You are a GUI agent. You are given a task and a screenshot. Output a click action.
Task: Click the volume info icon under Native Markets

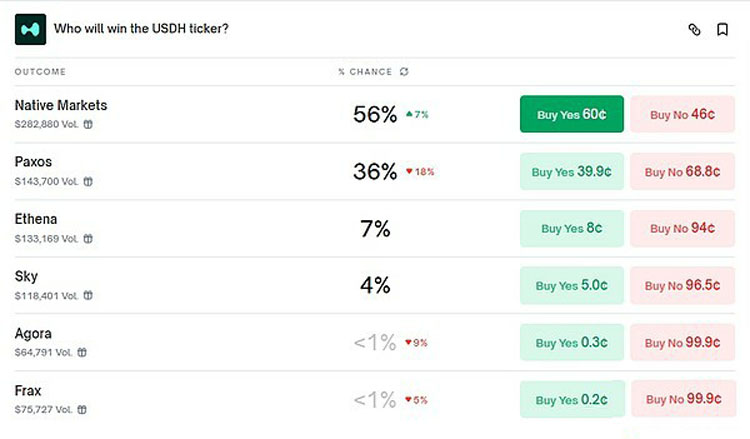(88, 124)
